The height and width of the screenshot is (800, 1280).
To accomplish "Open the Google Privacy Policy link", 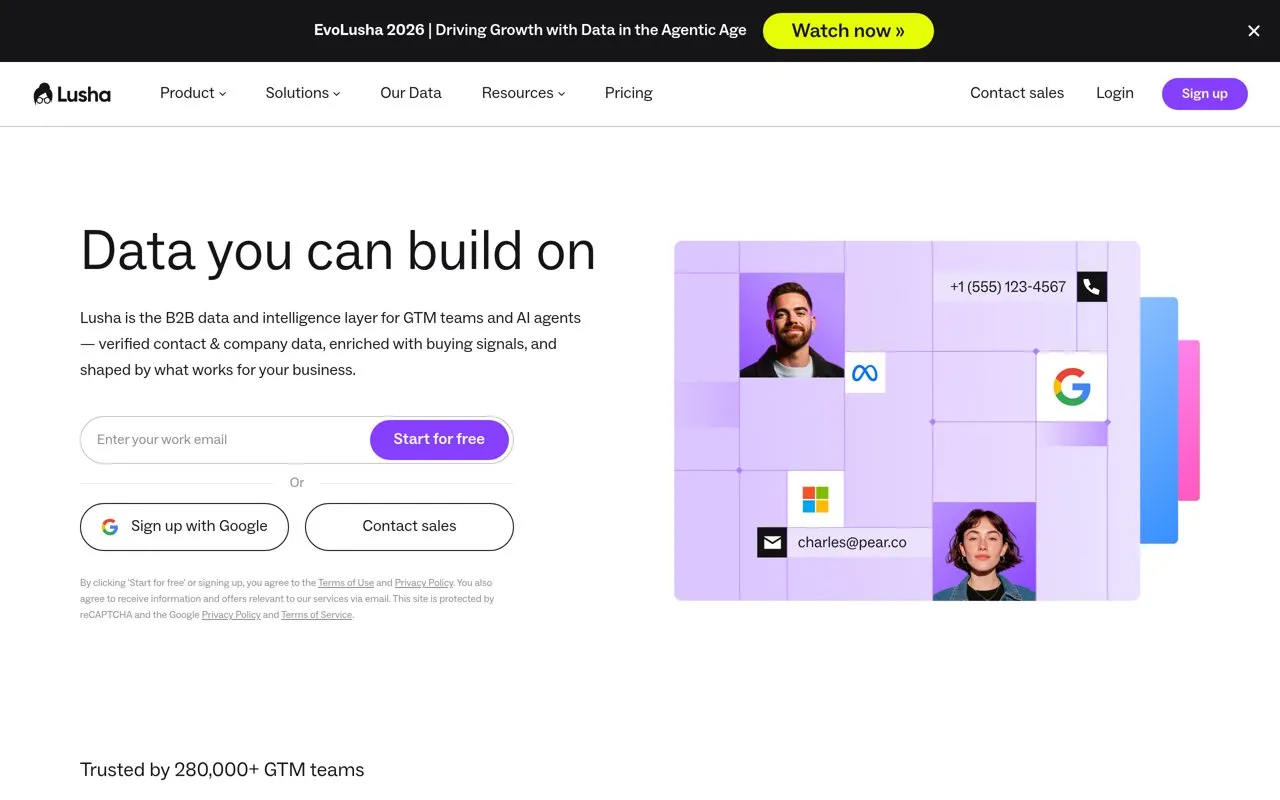I will point(231,615).
